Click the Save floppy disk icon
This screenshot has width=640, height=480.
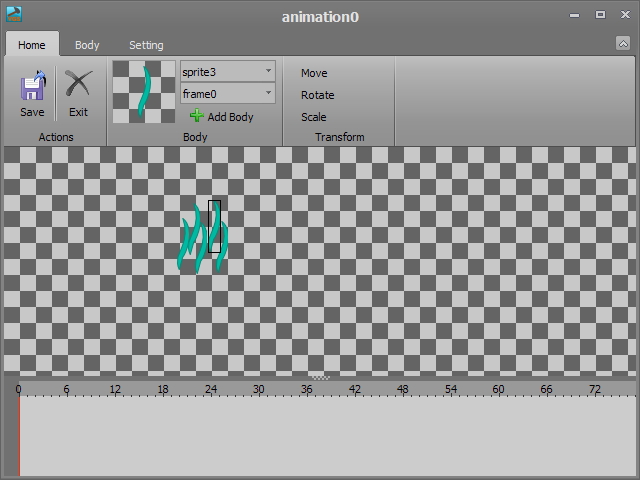[x=32, y=86]
